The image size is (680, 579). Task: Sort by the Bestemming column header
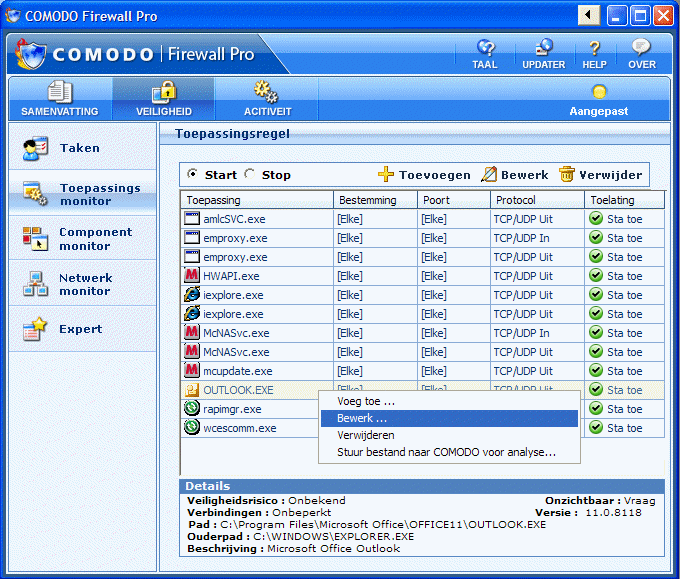tap(375, 200)
